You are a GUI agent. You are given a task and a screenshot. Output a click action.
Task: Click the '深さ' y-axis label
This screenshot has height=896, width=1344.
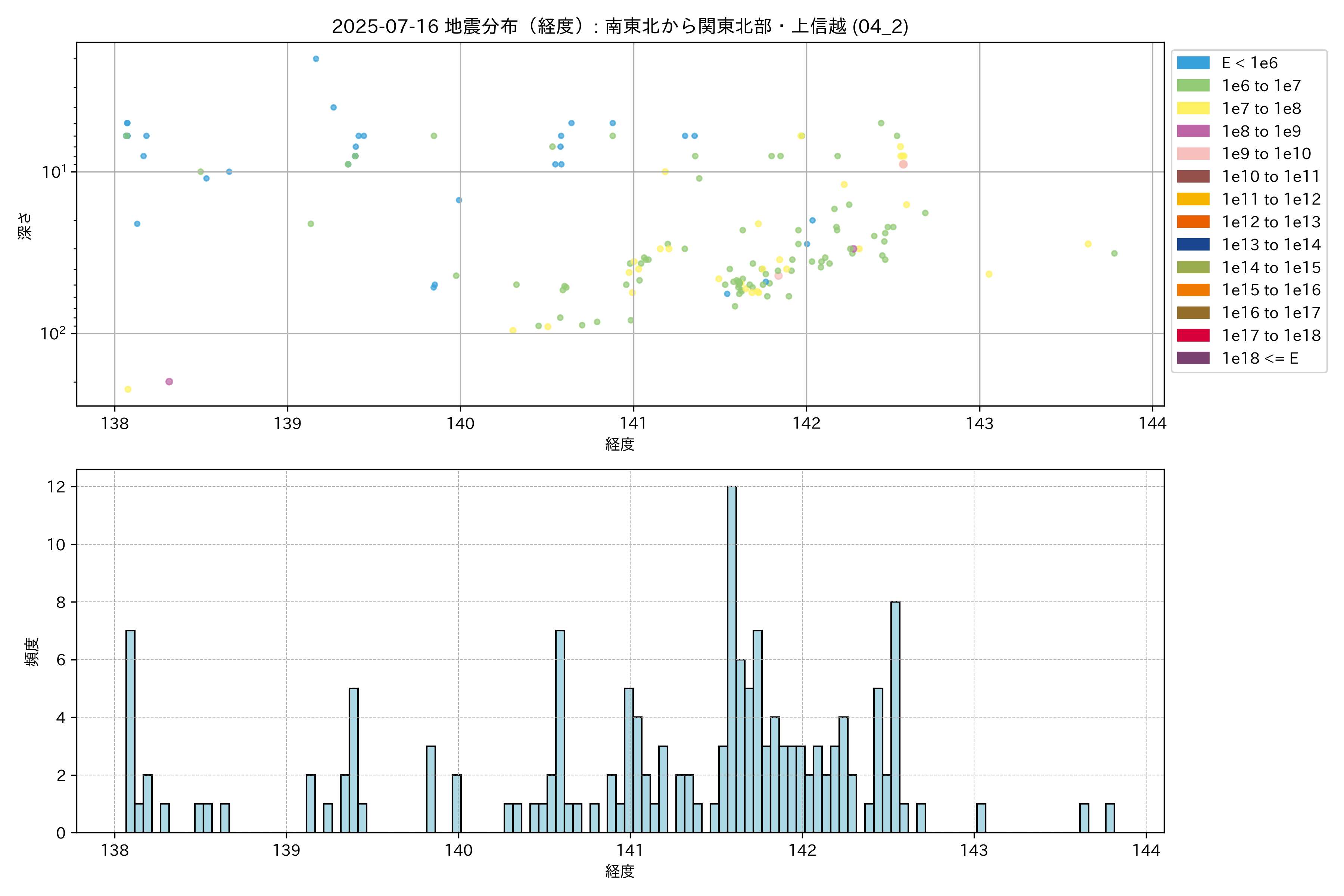25,226
